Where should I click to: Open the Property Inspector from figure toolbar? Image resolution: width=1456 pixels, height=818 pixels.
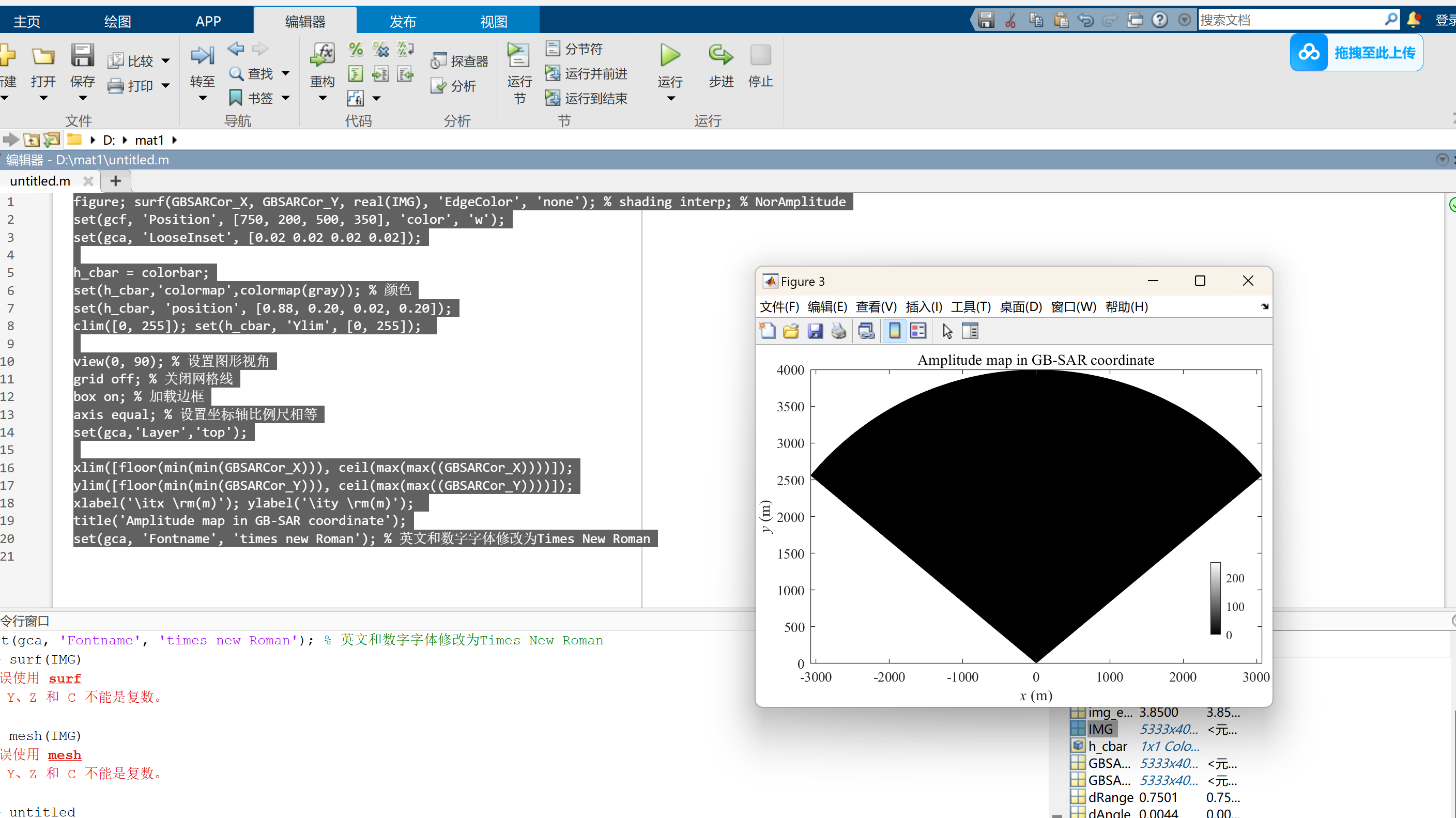(970, 331)
